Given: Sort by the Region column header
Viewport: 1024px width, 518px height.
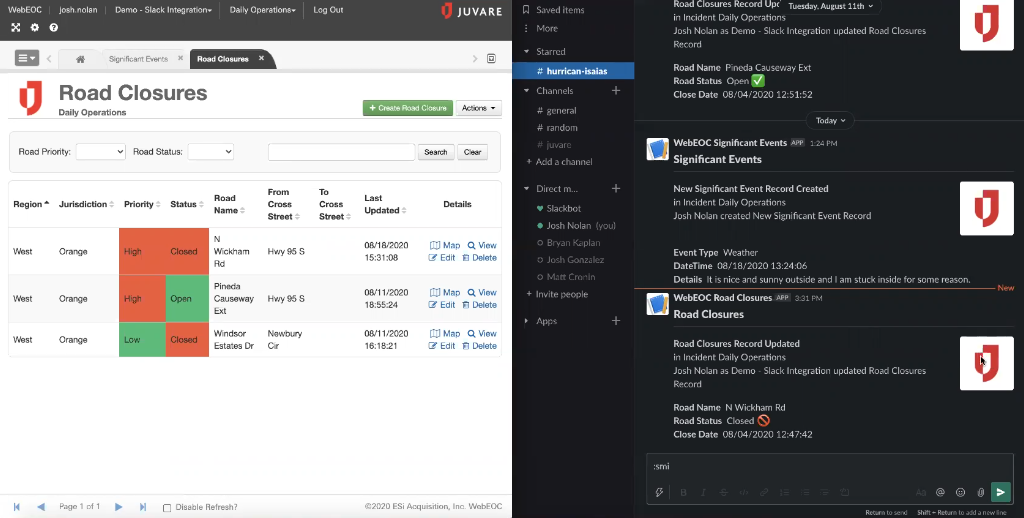Looking at the screenshot, I should pyautogui.click(x=31, y=204).
